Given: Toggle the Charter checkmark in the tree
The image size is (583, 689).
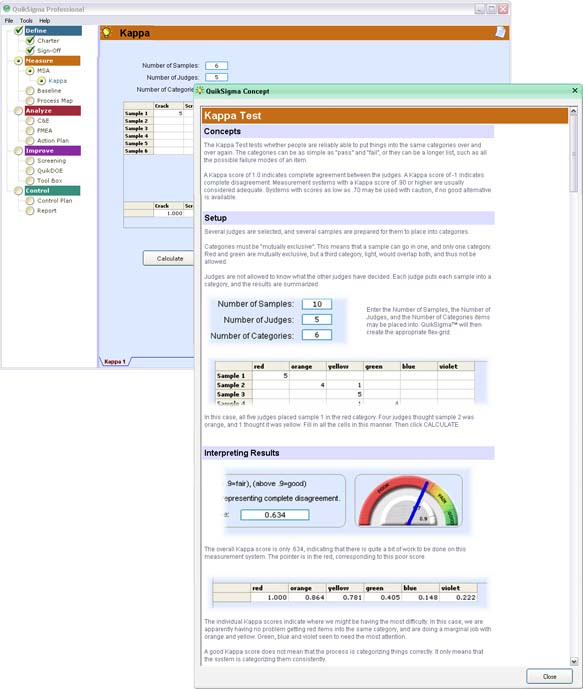Looking at the screenshot, I should 30,40.
